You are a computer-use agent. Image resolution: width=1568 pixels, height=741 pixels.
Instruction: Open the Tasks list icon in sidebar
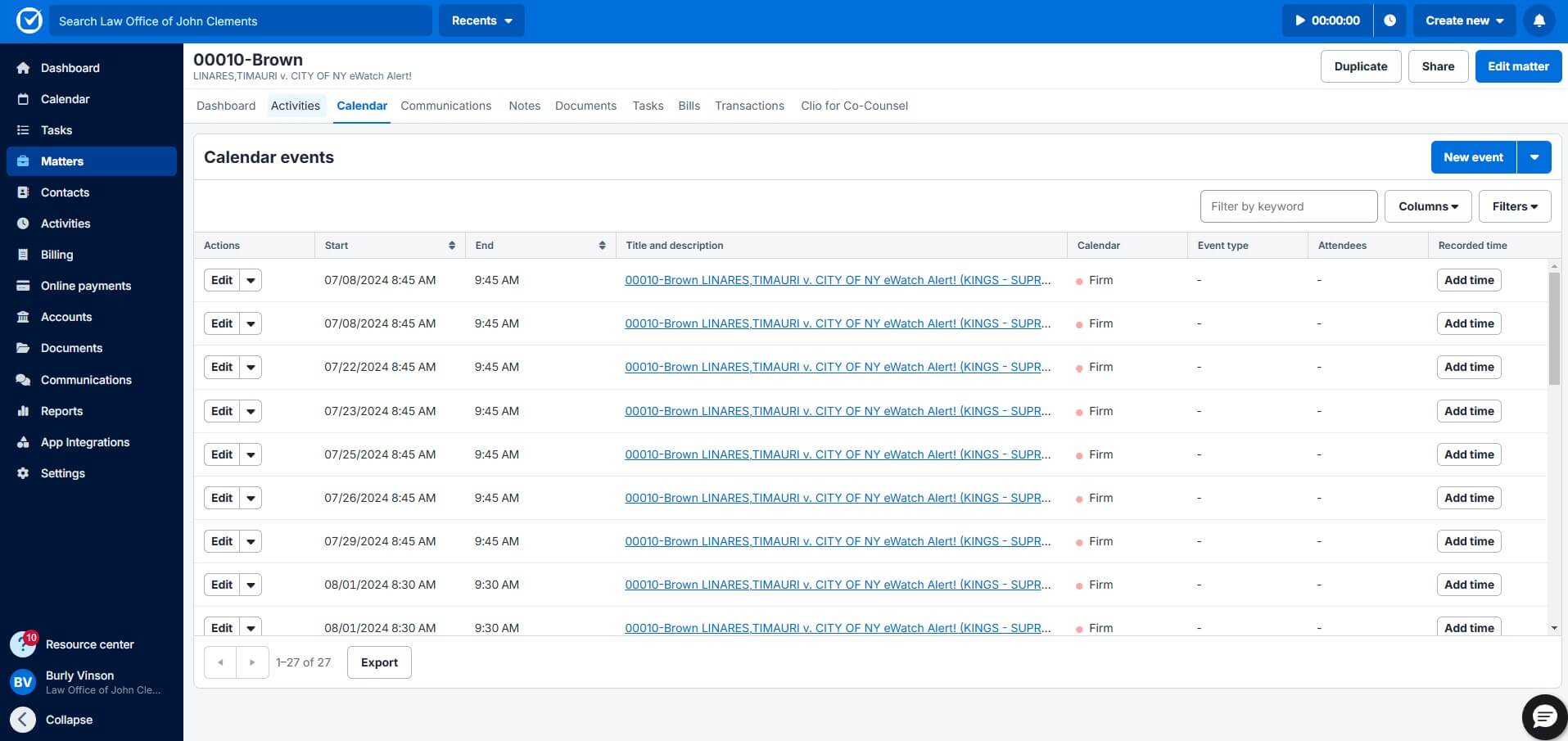(23, 130)
